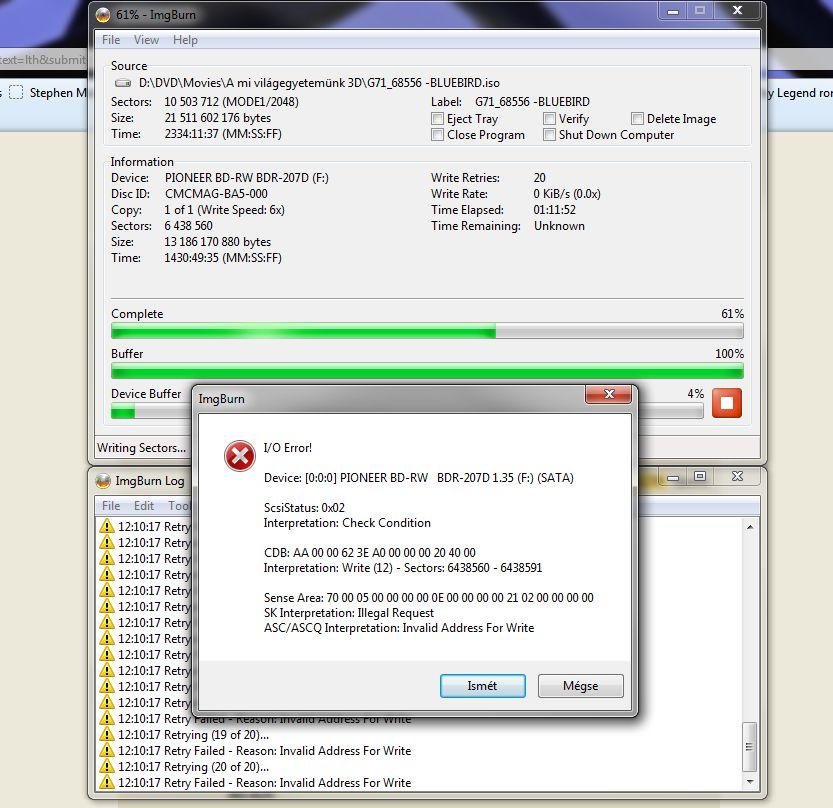Screen dimensions: 833x808
Task: Click the Ismét retry button
Action: click(x=482, y=686)
